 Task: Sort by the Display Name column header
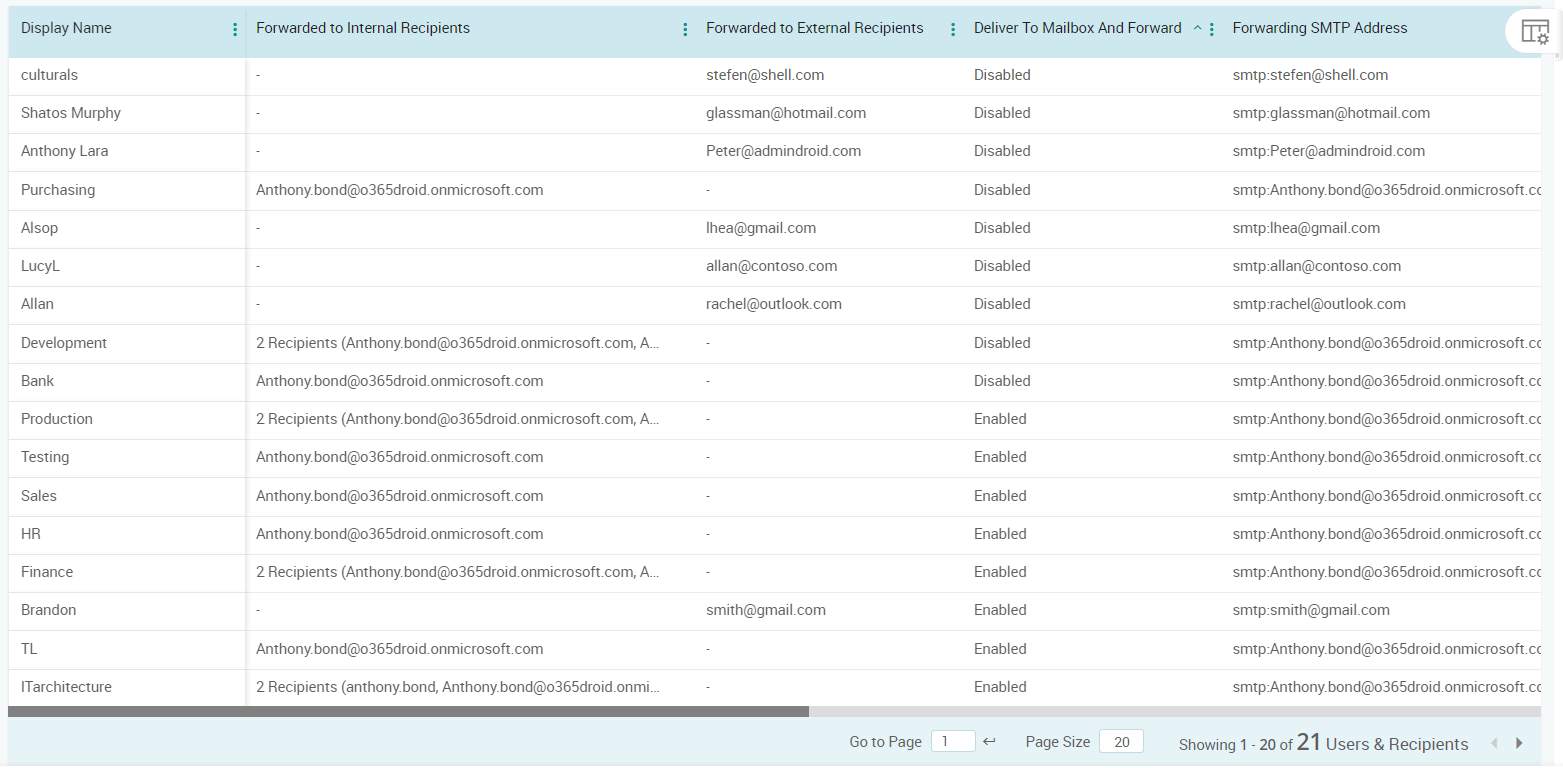click(66, 28)
